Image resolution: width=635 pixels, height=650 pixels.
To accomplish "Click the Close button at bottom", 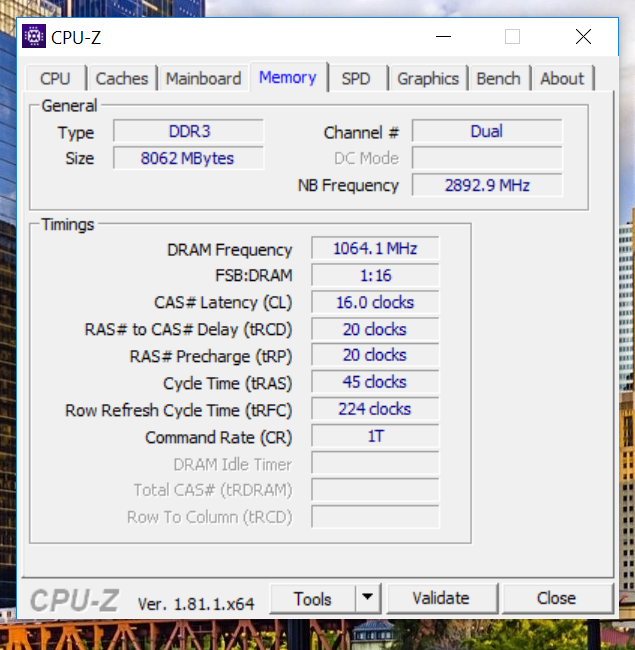I will click(x=557, y=599).
